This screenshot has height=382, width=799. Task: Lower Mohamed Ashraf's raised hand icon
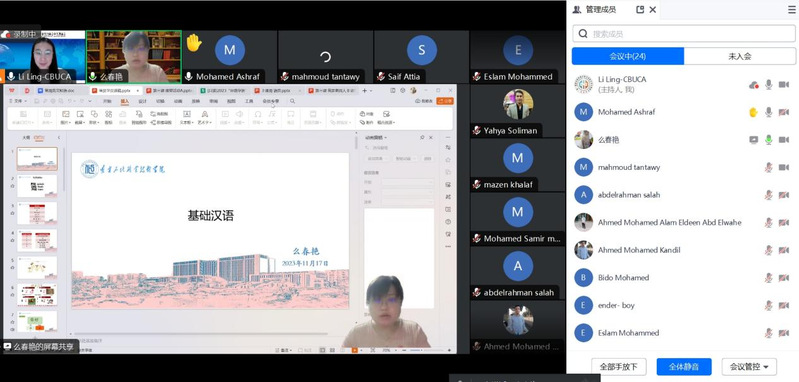point(753,112)
